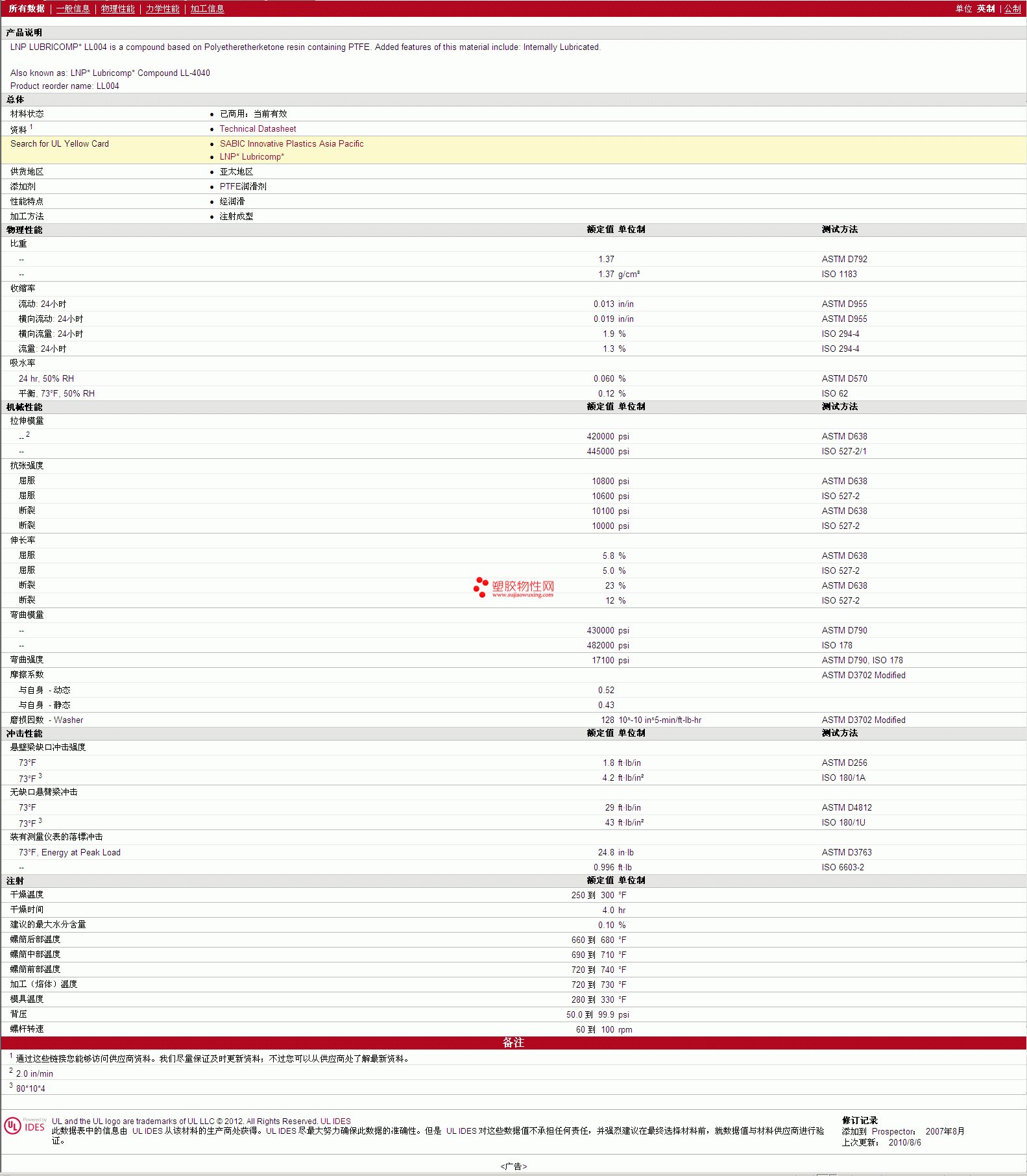The height and width of the screenshot is (1176, 1027).
Task: Click the 0.019 in/in shrinkage value
Action: pyautogui.click(x=613, y=319)
